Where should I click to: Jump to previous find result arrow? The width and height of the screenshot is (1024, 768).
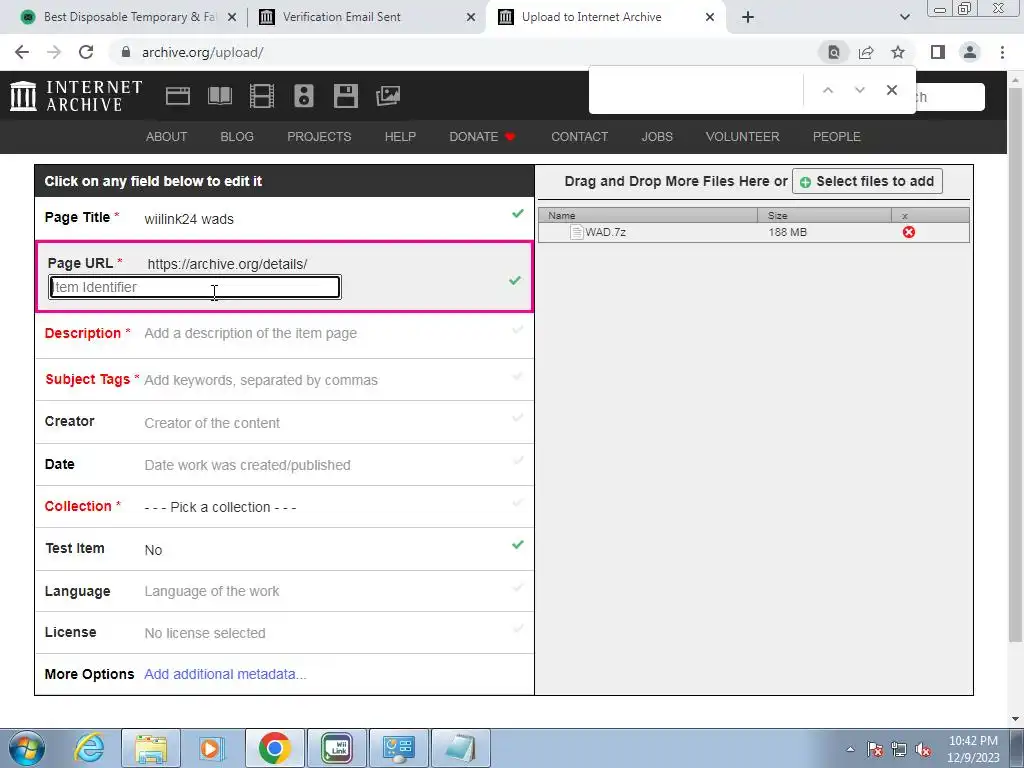(x=827, y=90)
